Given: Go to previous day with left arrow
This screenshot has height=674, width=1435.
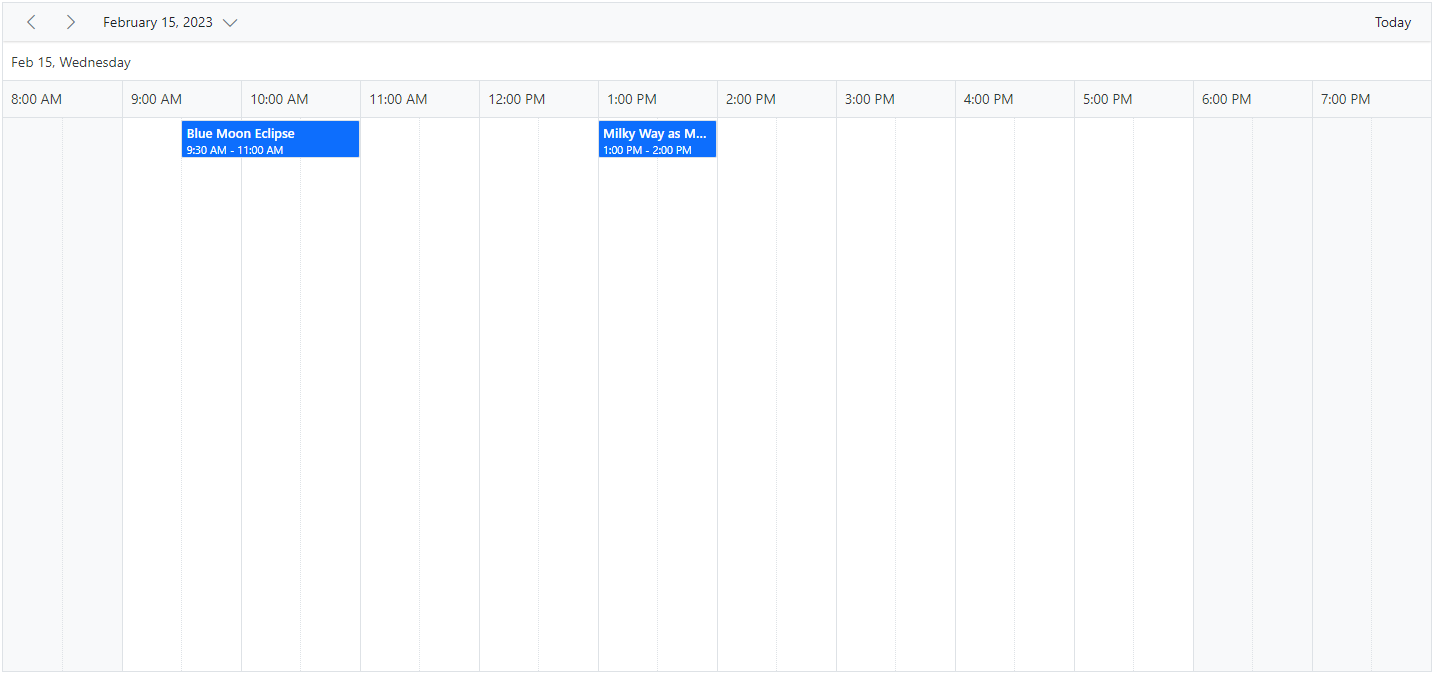Looking at the screenshot, I should coord(32,22).
